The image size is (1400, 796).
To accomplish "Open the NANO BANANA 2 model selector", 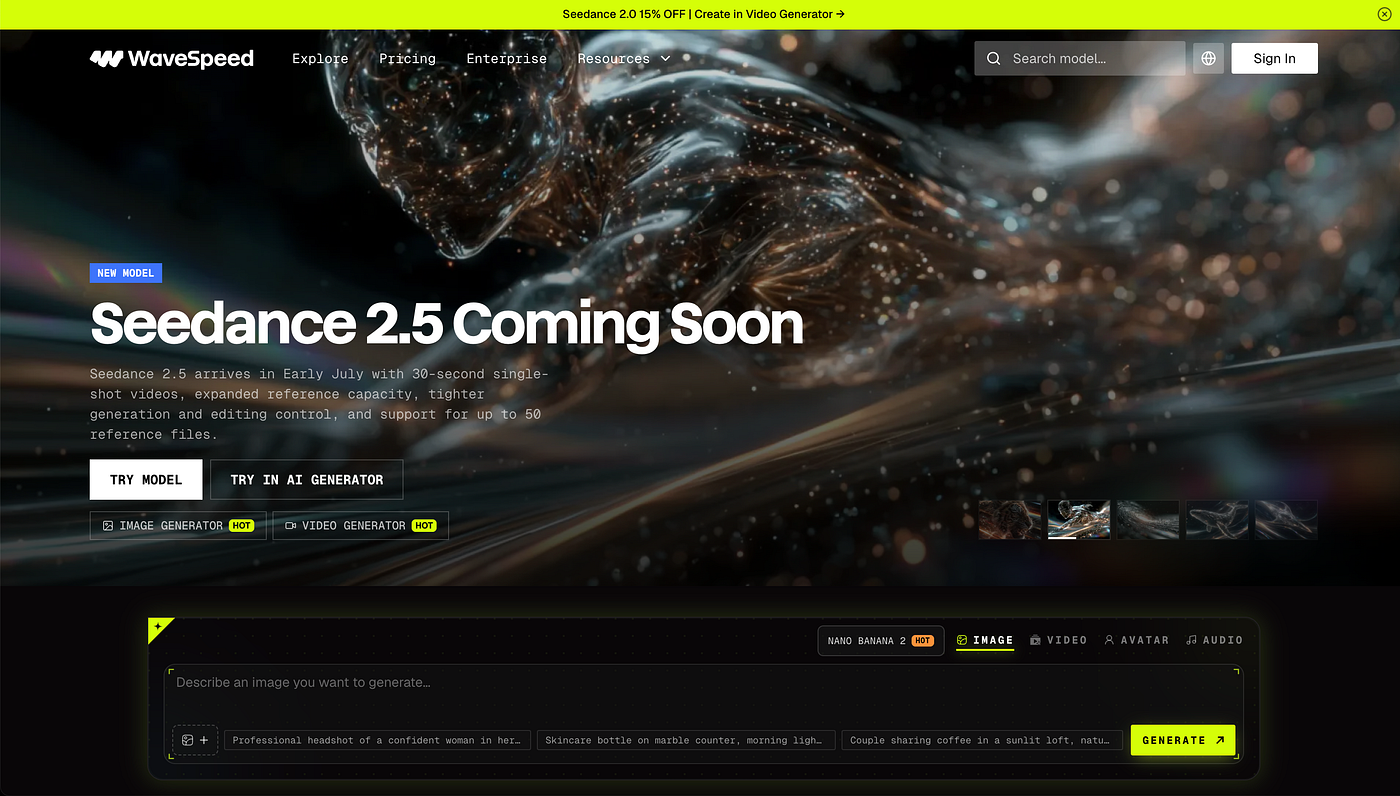I will click(x=880, y=641).
